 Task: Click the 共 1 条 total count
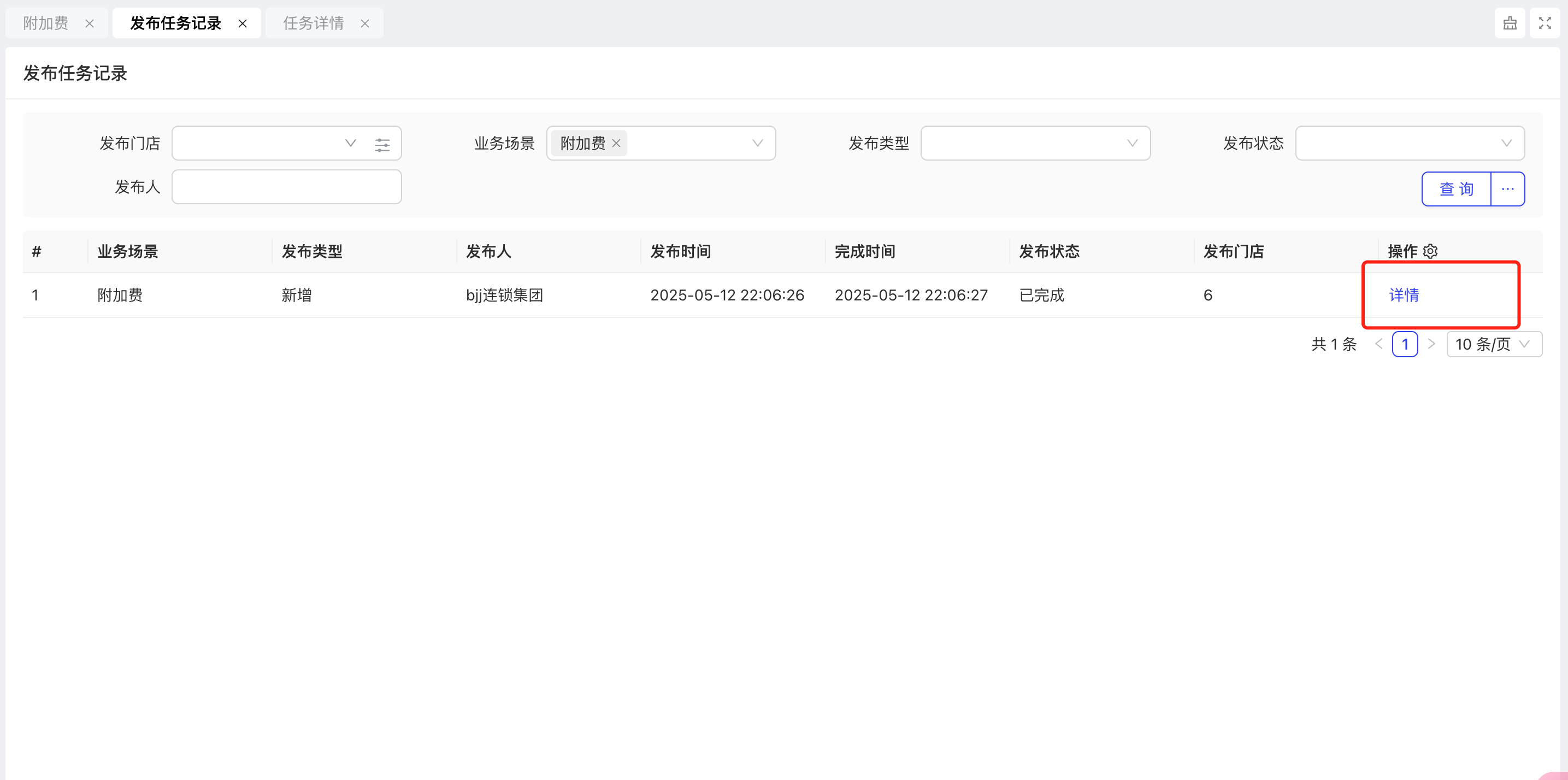point(1334,344)
